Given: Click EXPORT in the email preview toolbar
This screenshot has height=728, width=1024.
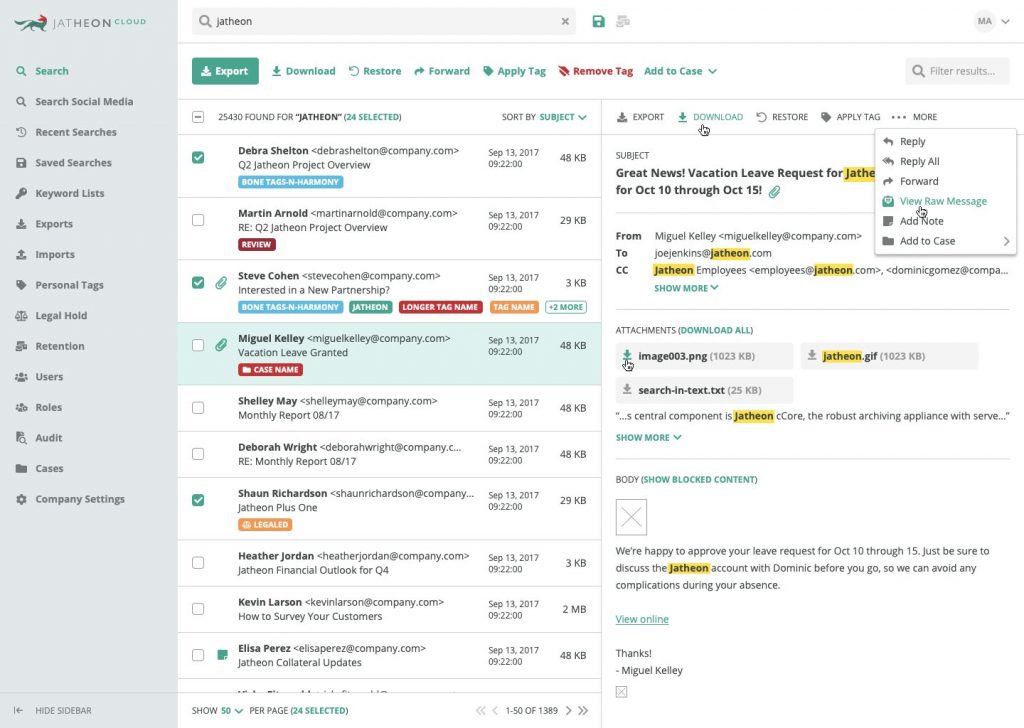Looking at the screenshot, I should [x=640, y=117].
